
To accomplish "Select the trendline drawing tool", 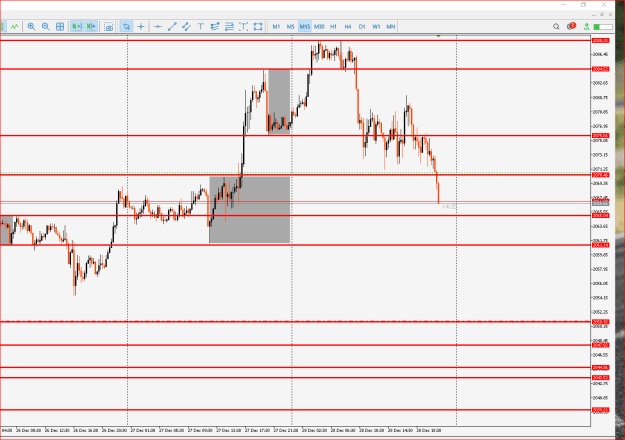I will tap(172, 27).
